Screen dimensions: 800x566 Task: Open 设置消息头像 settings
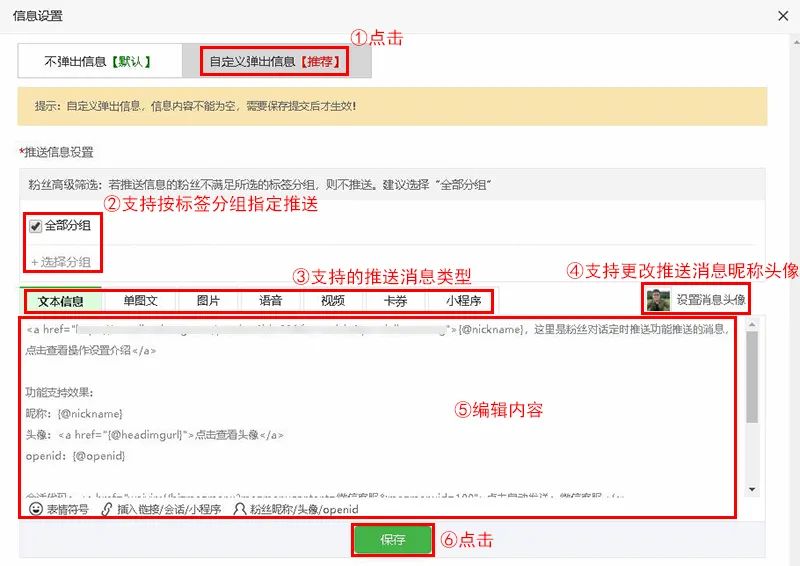(x=711, y=300)
